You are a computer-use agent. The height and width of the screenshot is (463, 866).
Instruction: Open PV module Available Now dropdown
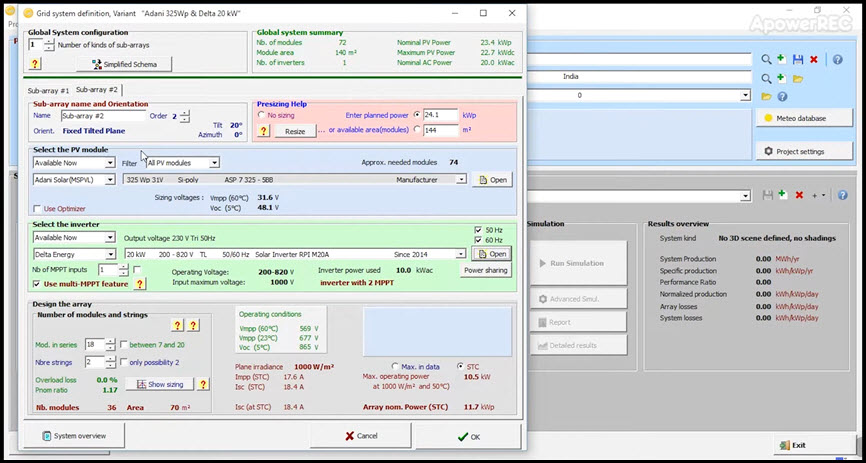coord(110,163)
